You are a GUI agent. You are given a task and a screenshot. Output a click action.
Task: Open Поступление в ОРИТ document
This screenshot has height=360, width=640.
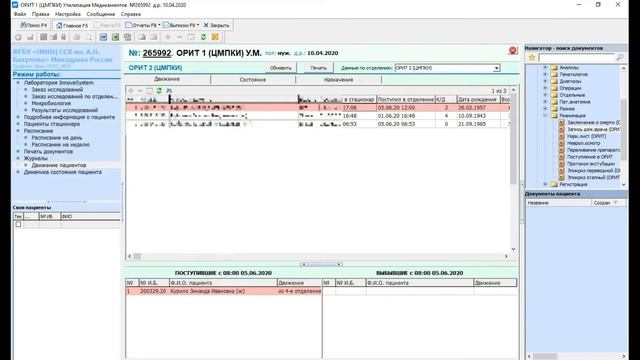point(589,157)
